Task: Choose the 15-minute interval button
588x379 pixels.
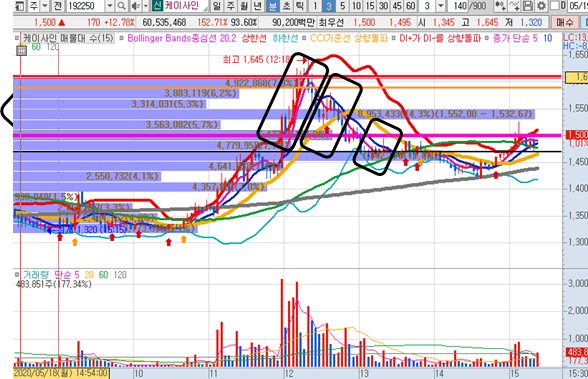Action: click(370, 6)
